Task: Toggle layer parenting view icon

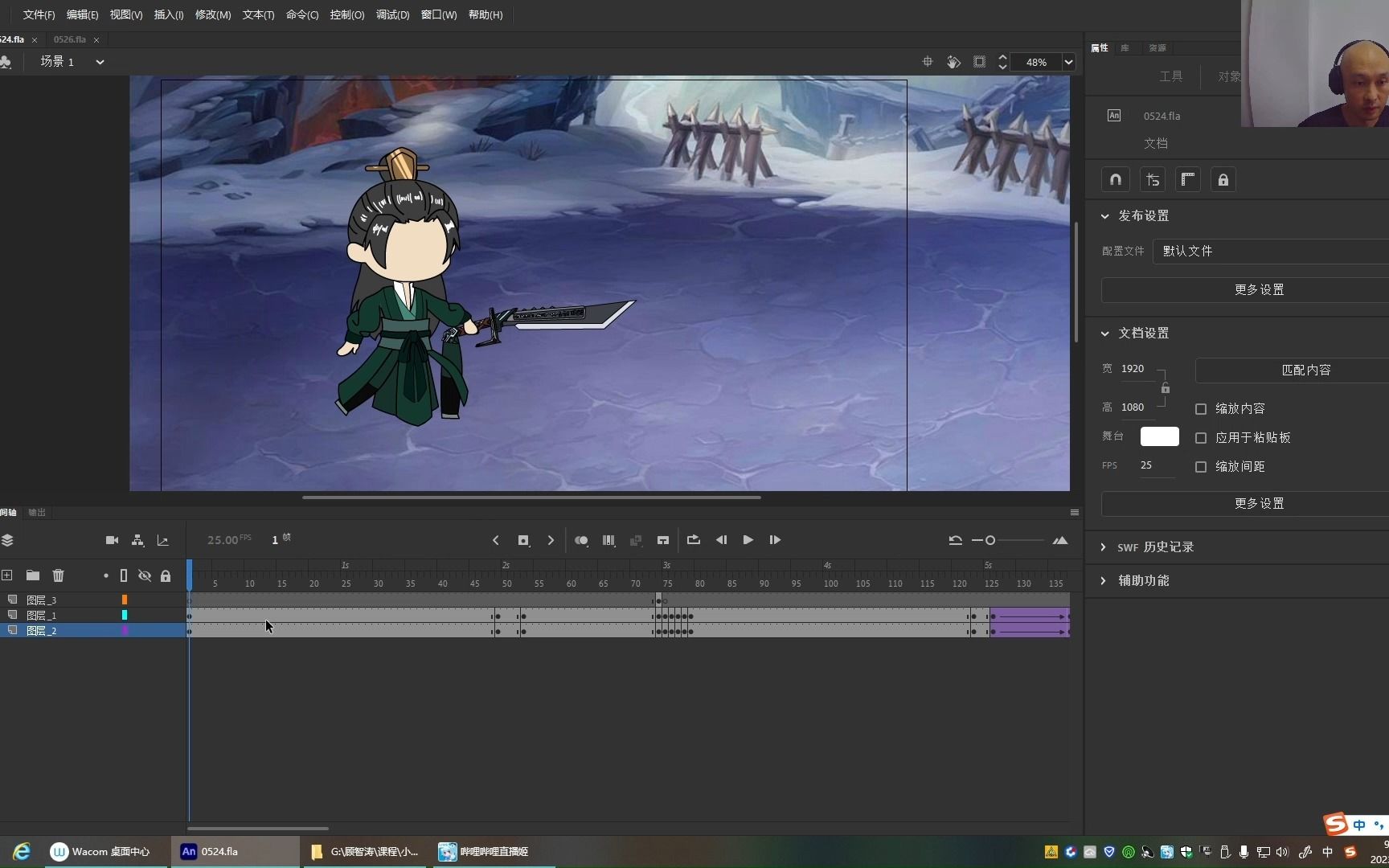Action: 137,540
